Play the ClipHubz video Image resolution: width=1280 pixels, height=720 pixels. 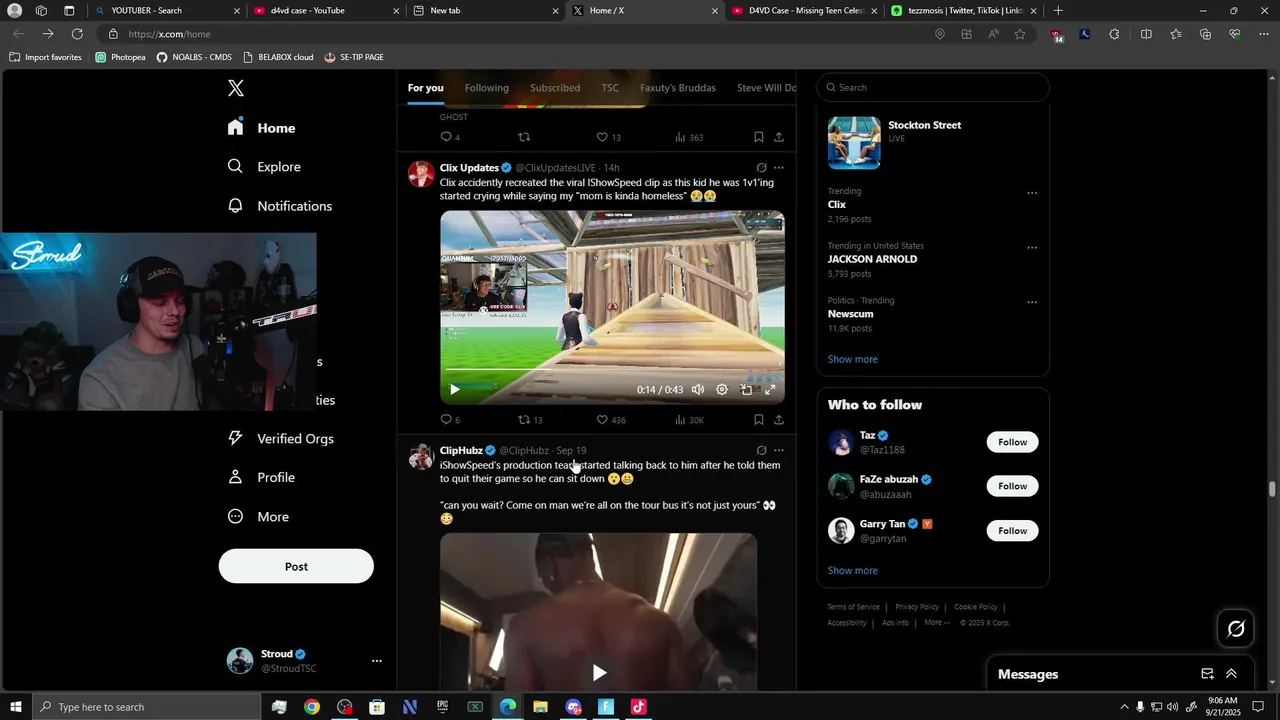[598, 673]
